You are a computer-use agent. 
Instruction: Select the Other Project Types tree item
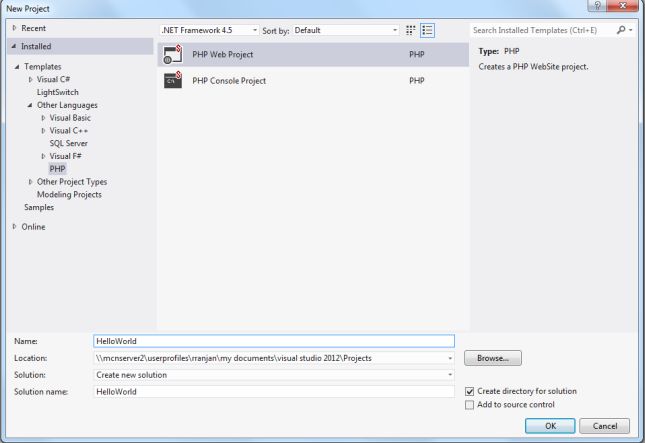tap(72, 182)
